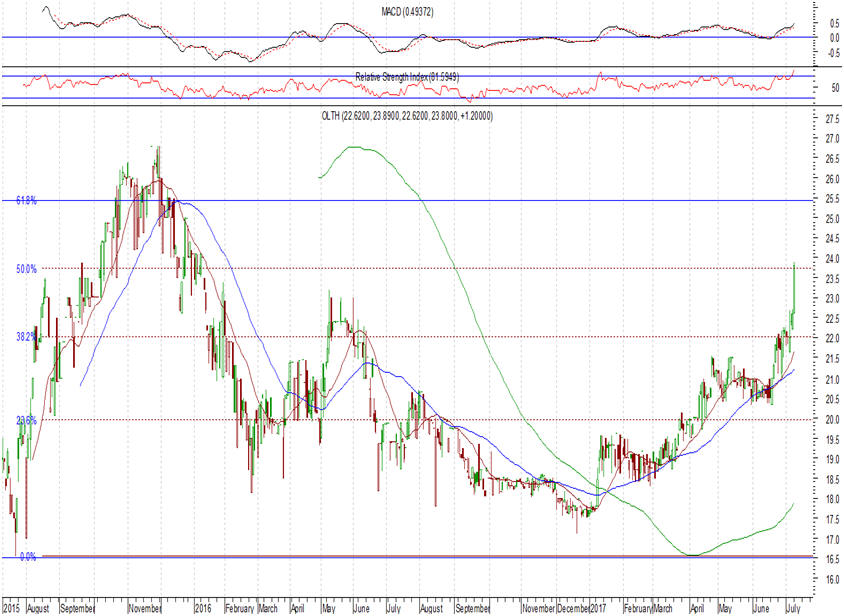Click the latest tall green candle at 24.0
The image size is (844, 616).
click(794, 285)
